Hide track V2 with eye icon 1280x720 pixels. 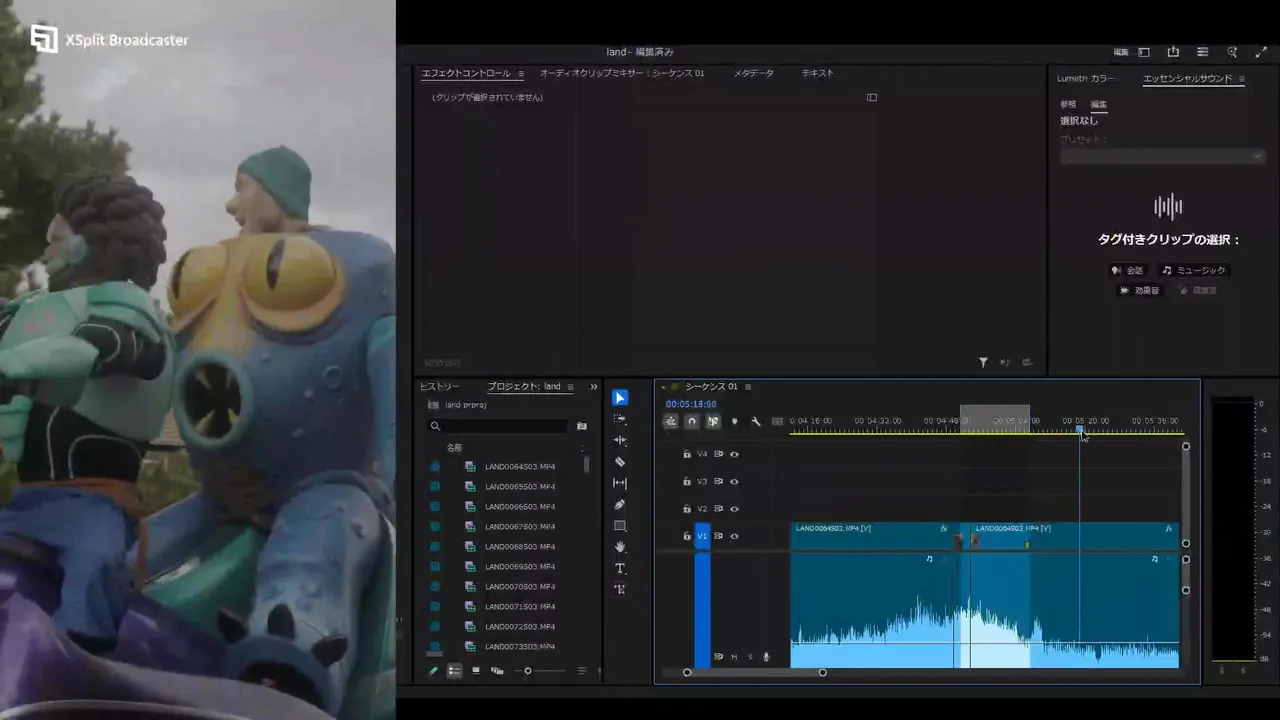click(x=734, y=509)
